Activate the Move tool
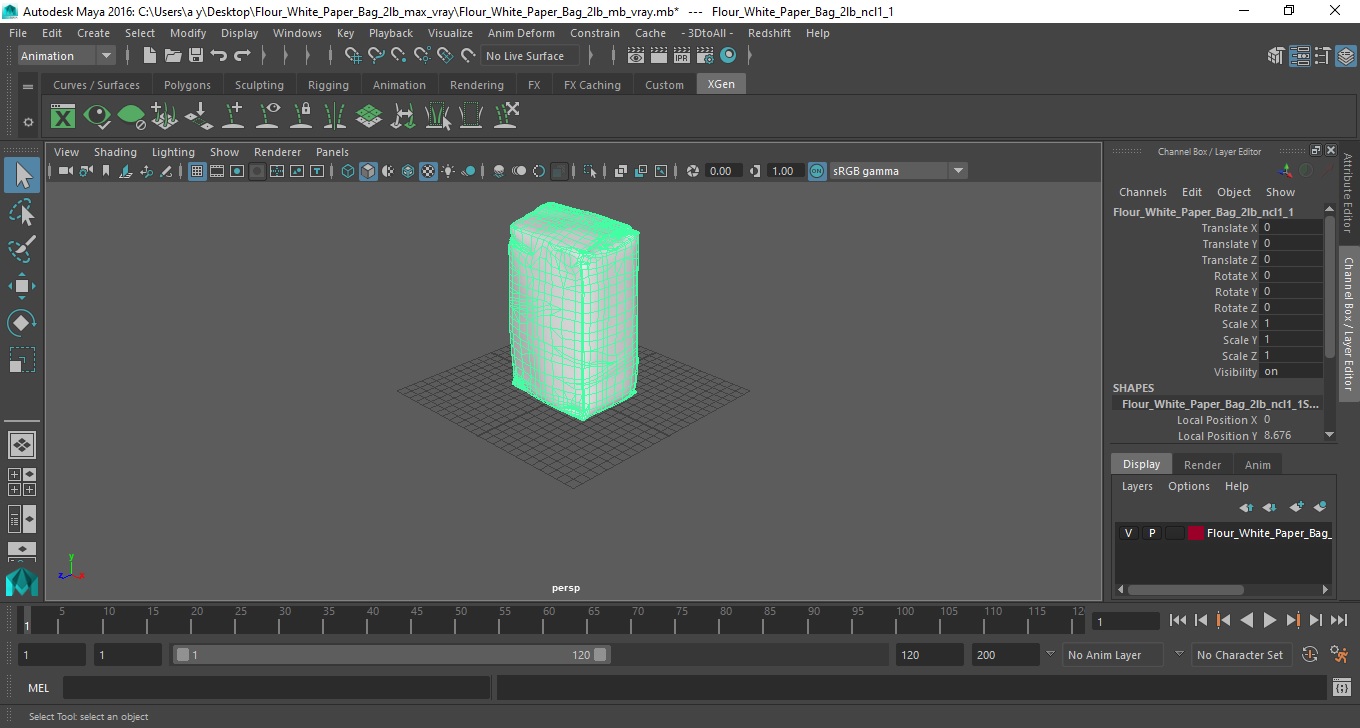This screenshot has width=1360, height=728. pyautogui.click(x=22, y=286)
